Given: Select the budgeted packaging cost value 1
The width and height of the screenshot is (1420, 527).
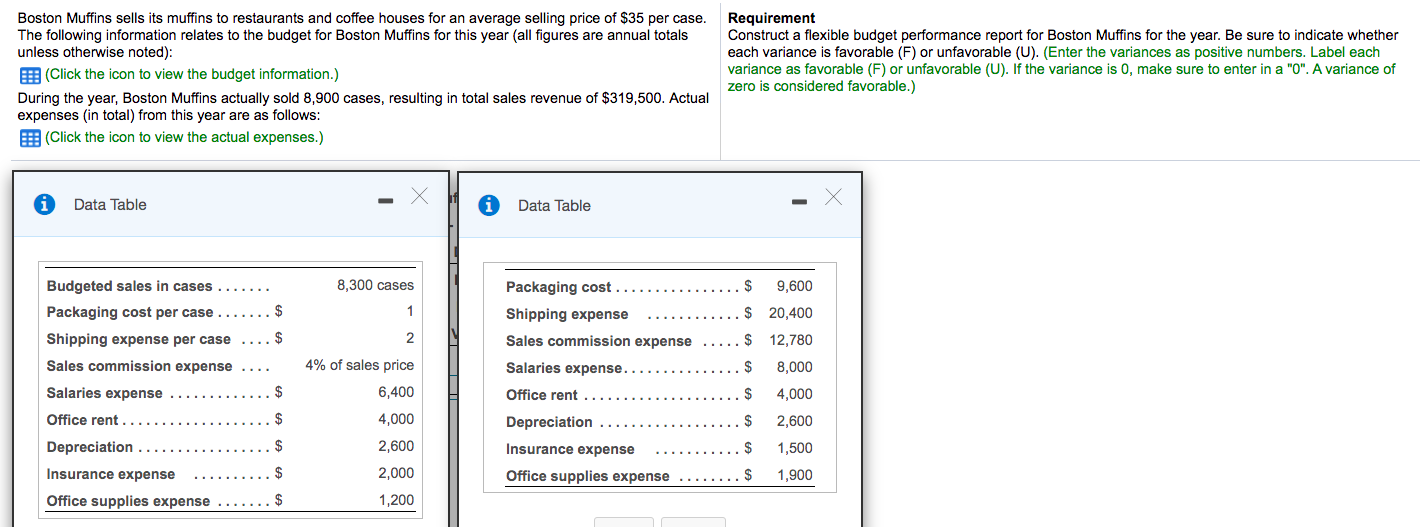Looking at the screenshot, I should click(x=410, y=311).
